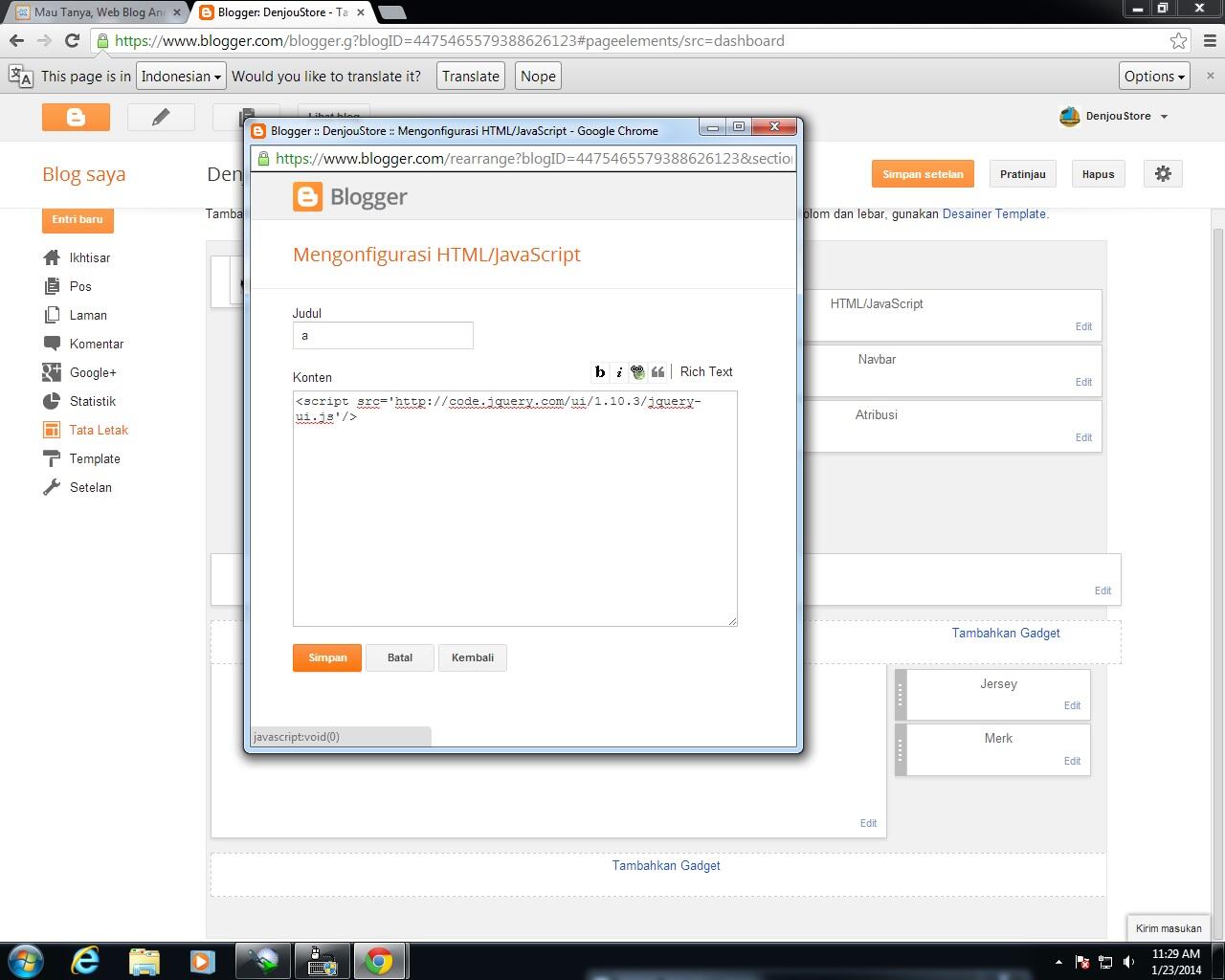Click the posts list icon button
This screenshot has width=1225, height=980.
[x=246, y=117]
